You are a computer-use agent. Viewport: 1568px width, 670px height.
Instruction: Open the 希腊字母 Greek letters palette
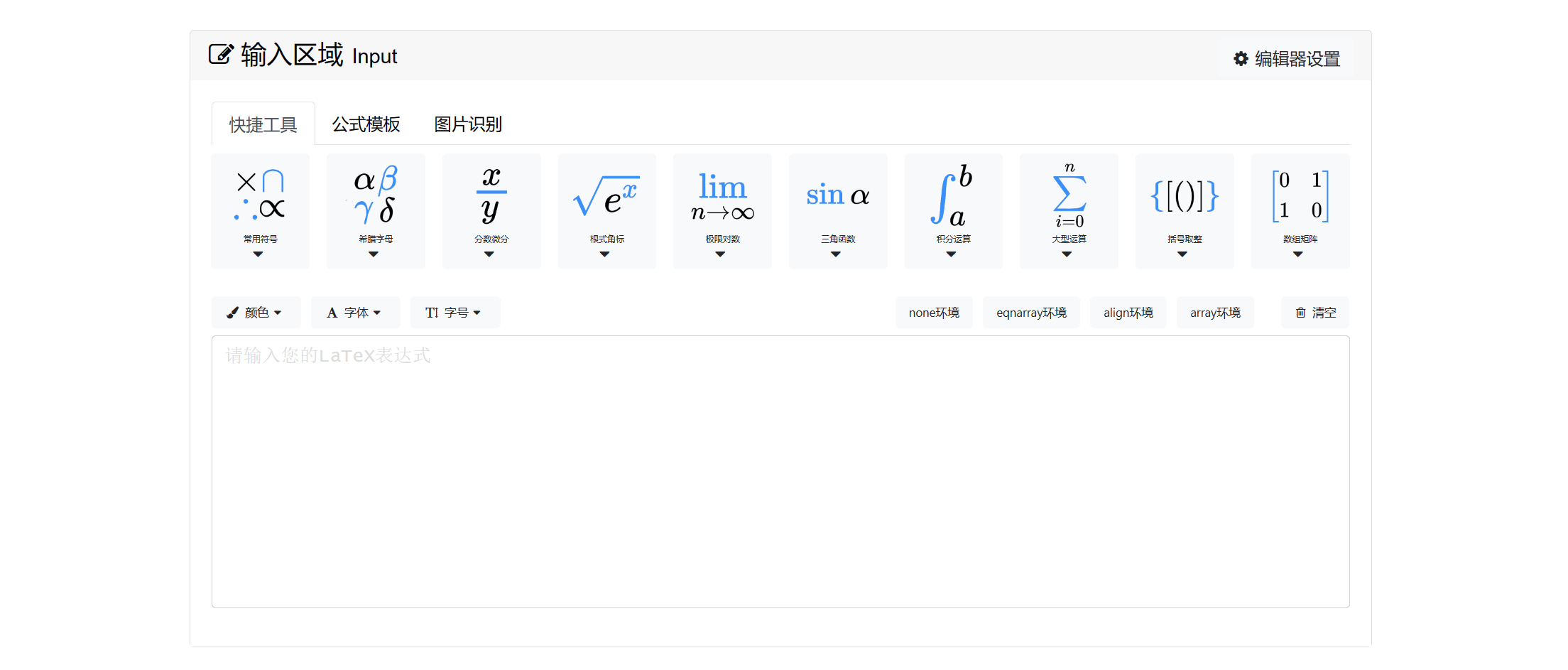[376, 211]
